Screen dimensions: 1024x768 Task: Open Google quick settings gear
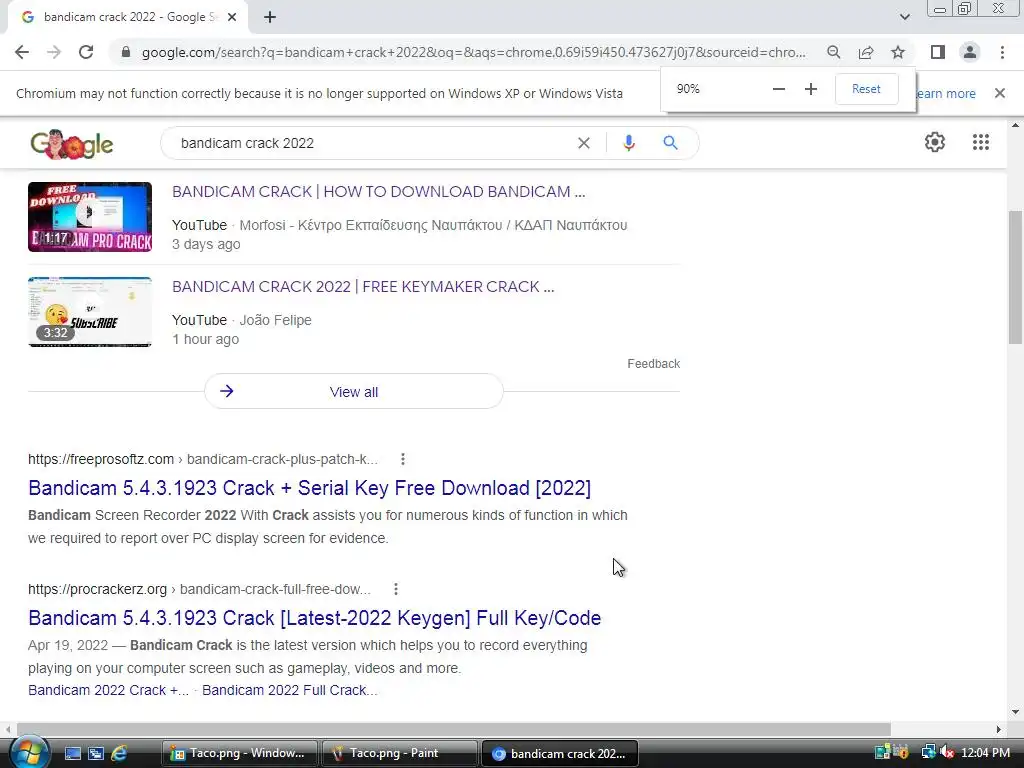[935, 142]
